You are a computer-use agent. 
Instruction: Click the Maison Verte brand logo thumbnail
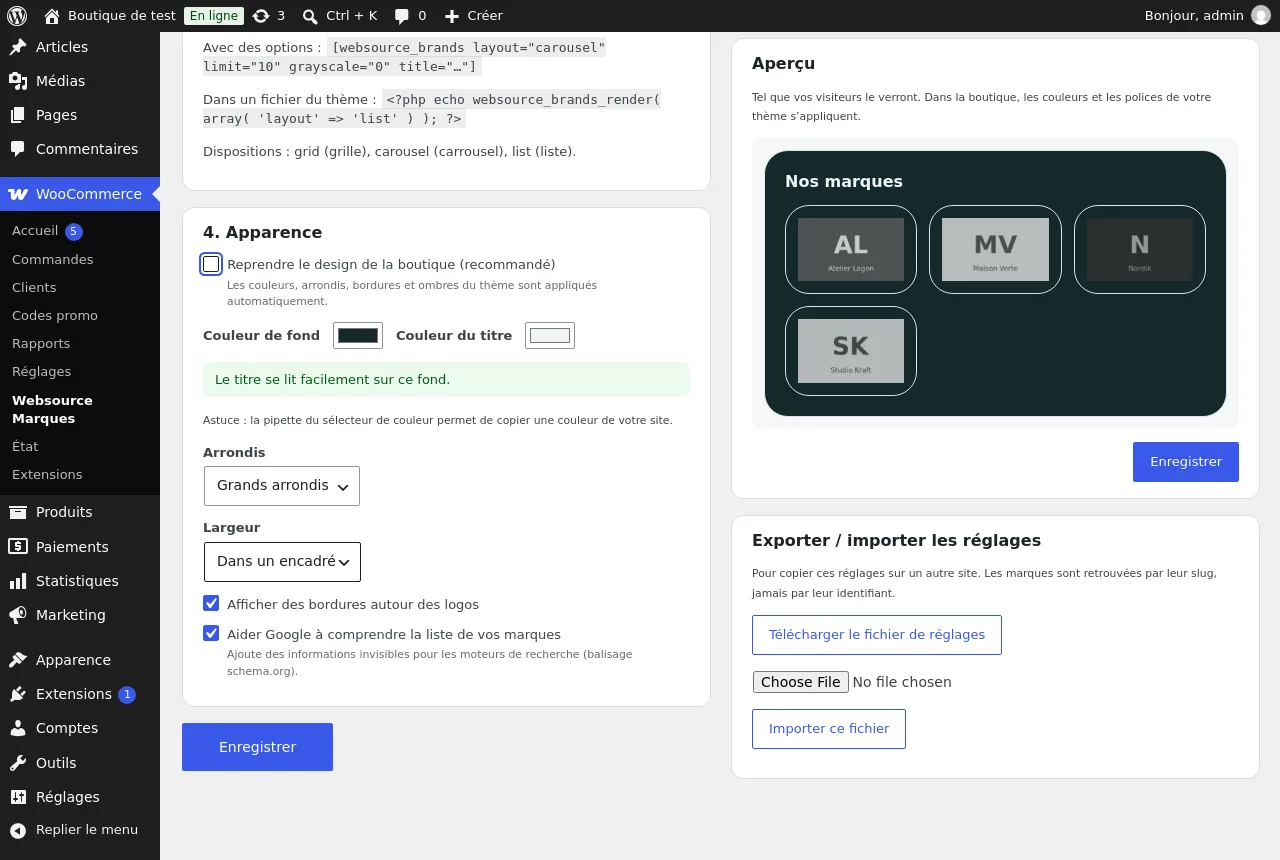click(x=996, y=250)
